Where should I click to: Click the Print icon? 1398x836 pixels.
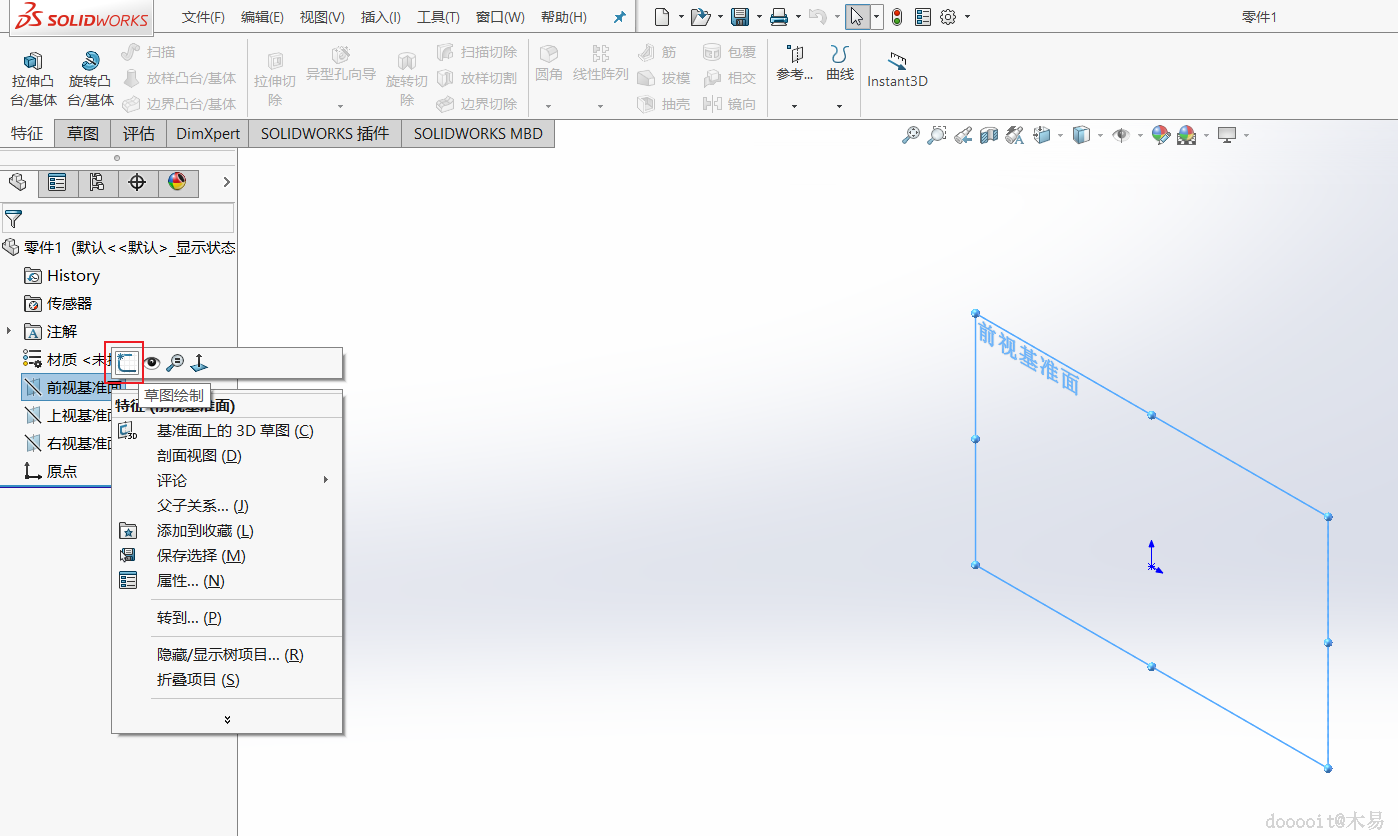point(779,17)
